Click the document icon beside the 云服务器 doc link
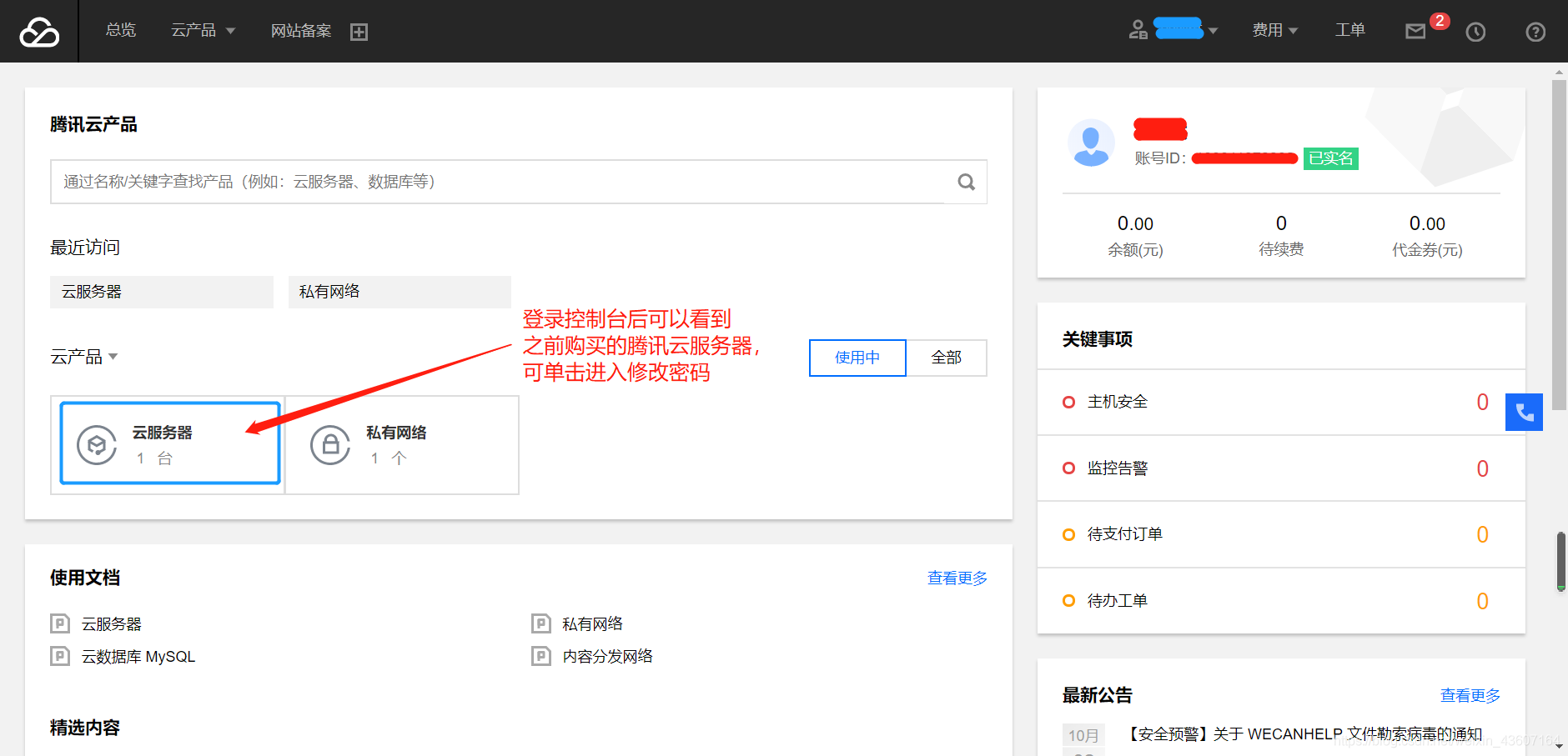Image resolution: width=1568 pixels, height=756 pixels. [x=60, y=623]
